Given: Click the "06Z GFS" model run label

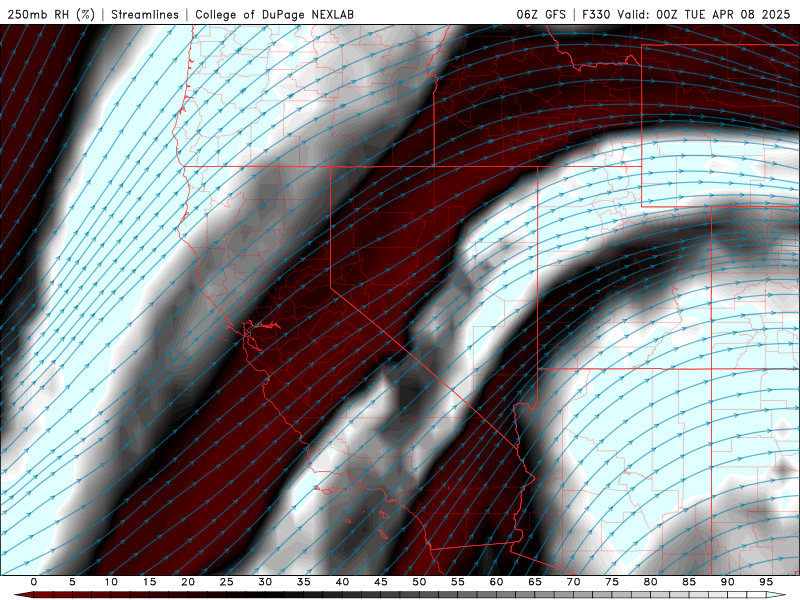Looking at the screenshot, I should click(x=541, y=14).
